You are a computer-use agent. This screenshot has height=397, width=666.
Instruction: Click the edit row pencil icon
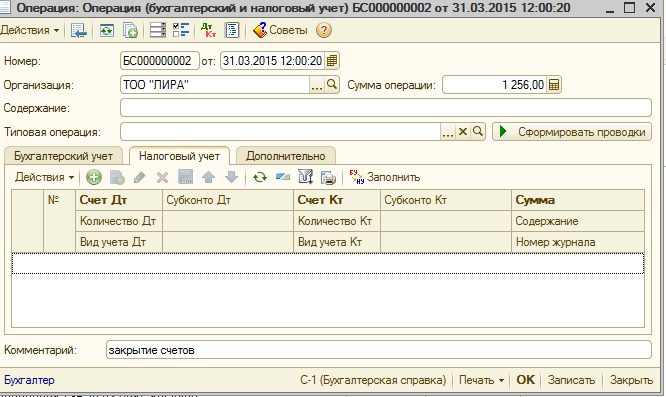tap(140, 177)
